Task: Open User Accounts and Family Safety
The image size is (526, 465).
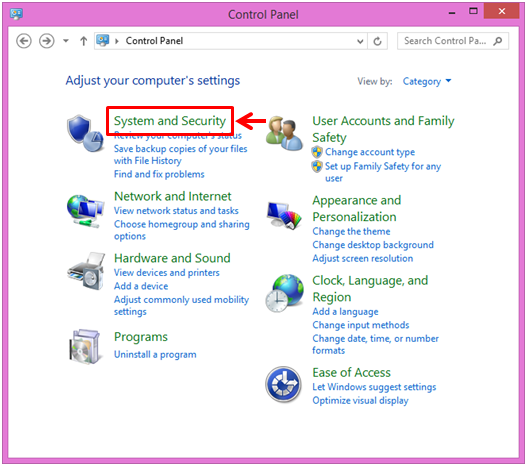Action: pyautogui.click(x=383, y=129)
